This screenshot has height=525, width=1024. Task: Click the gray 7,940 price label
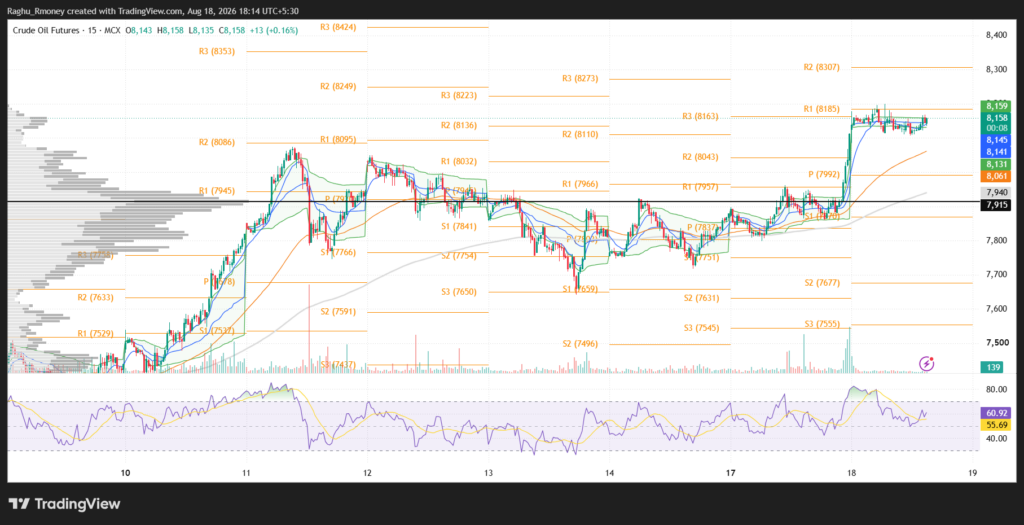(x=996, y=193)
